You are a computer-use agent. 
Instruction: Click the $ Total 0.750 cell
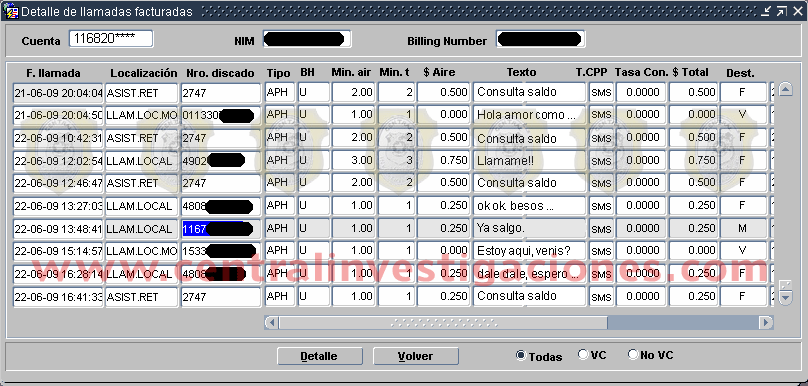coord(693,160)
